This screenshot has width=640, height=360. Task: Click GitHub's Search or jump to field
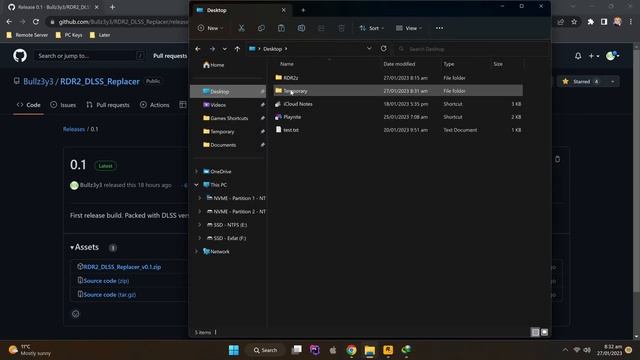coord(89,56)
